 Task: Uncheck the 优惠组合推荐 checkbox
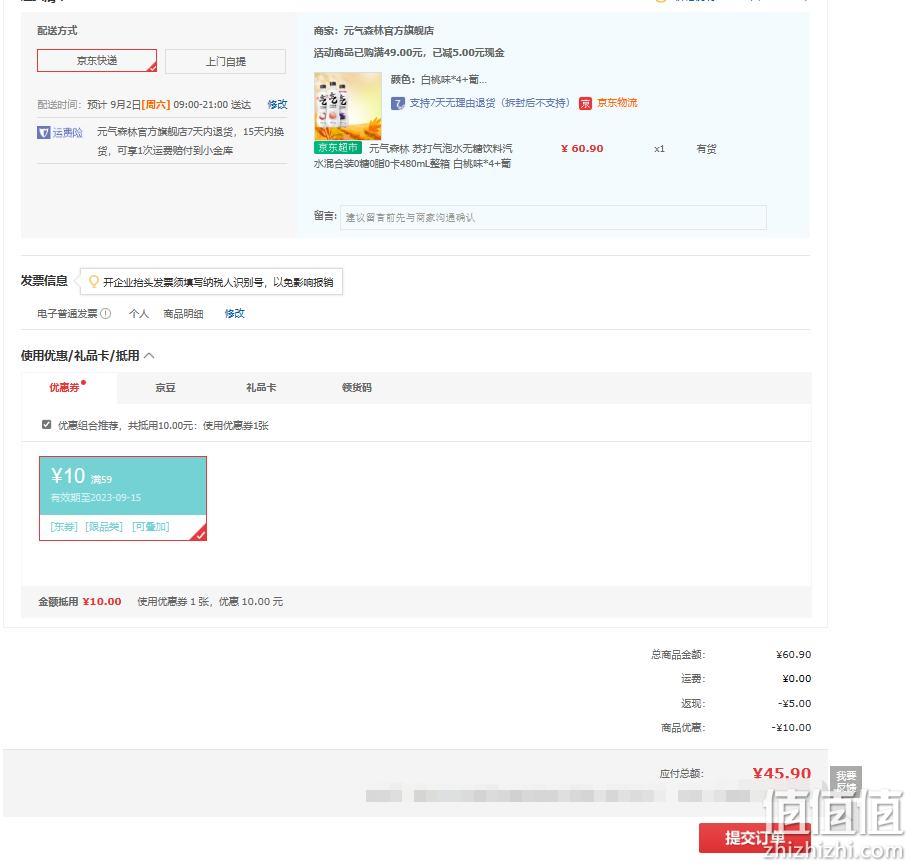tap(47, 425)
